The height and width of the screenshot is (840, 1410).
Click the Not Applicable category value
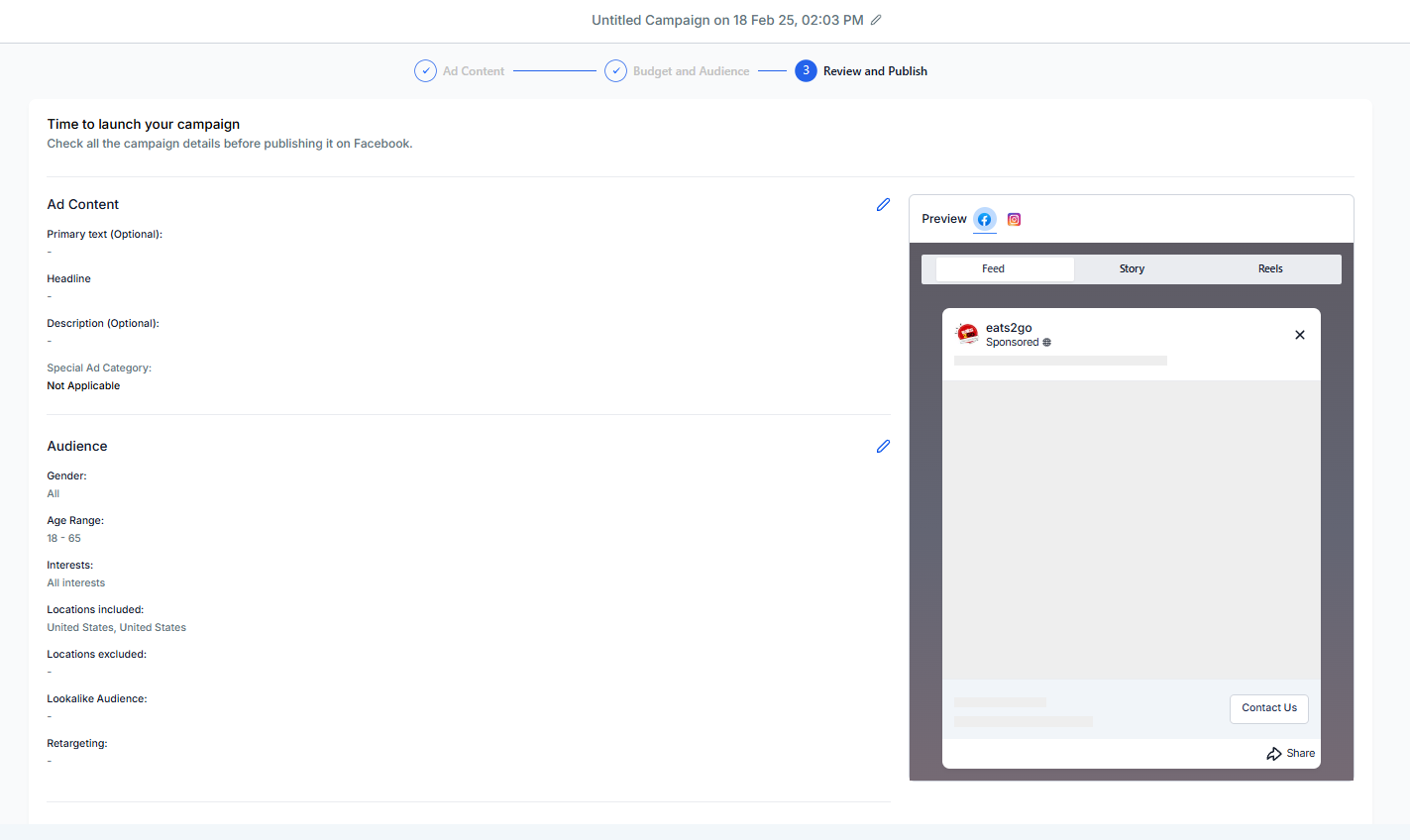coord(83,386)
